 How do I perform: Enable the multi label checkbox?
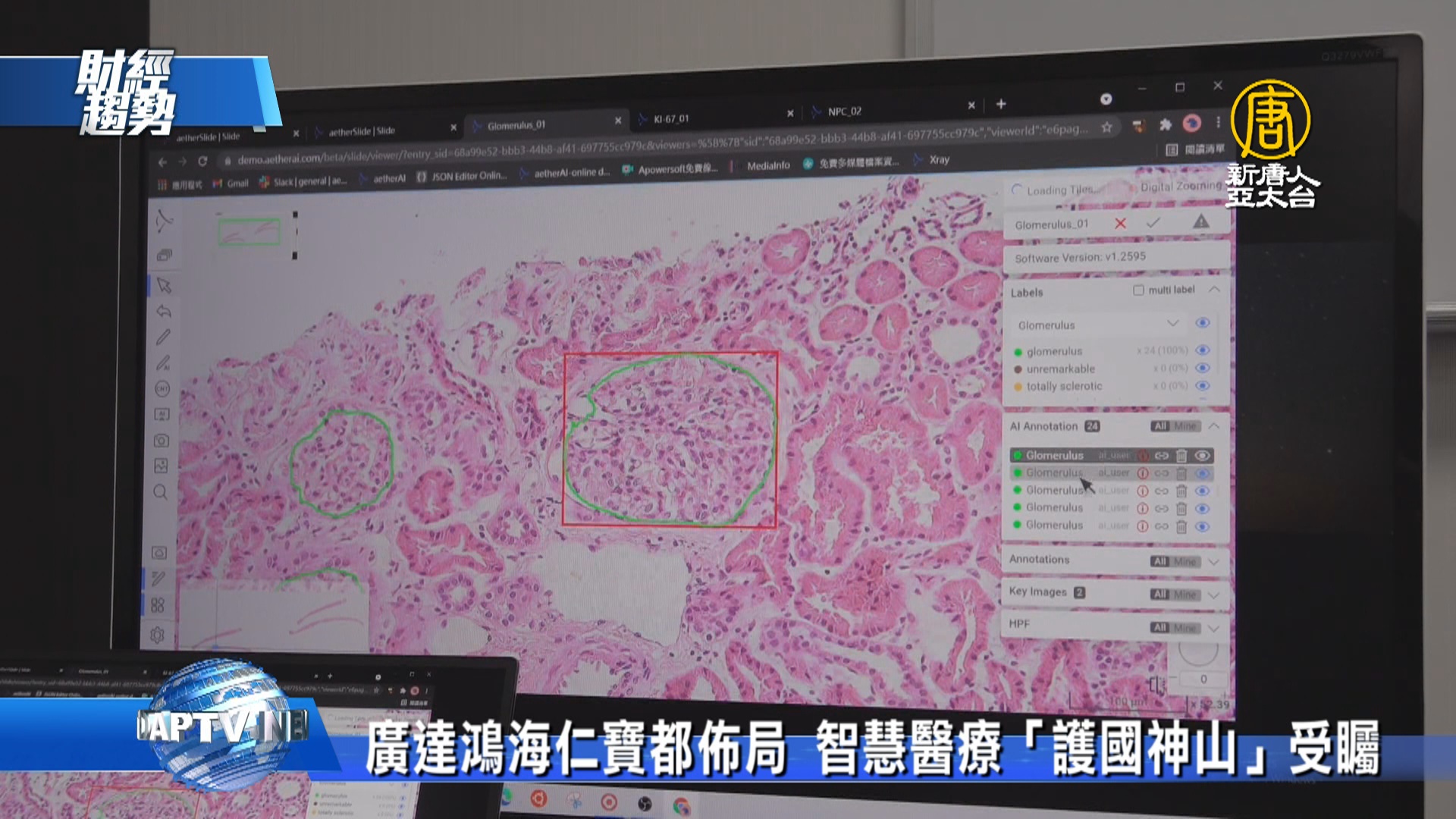tap(1138, 290)
